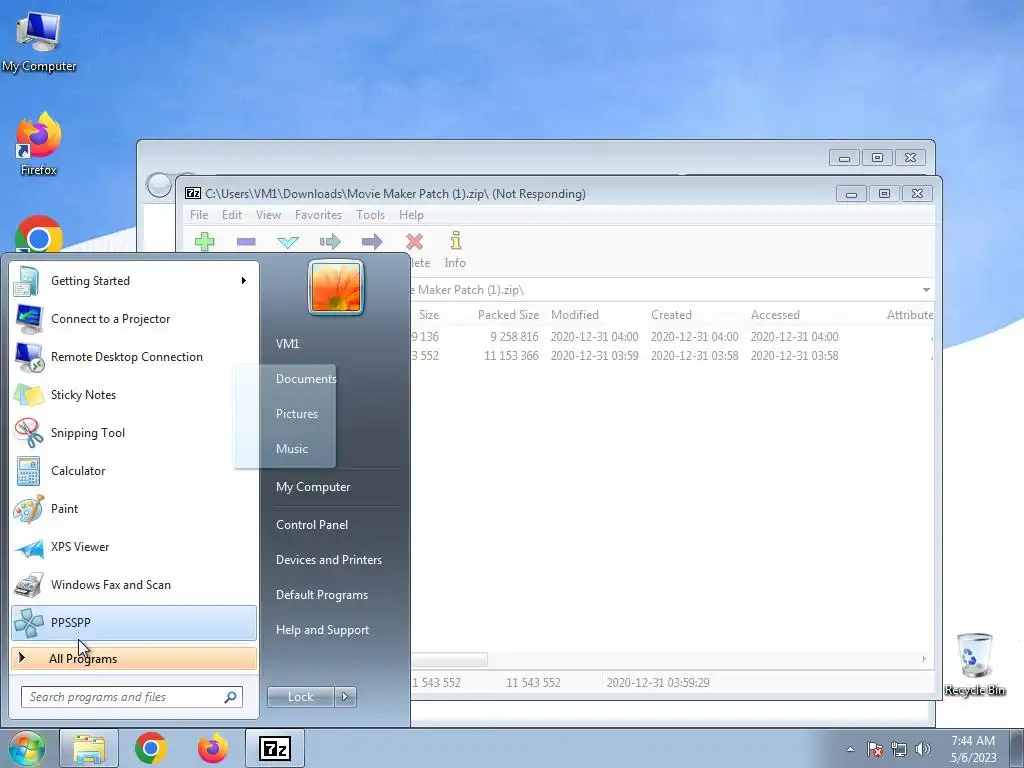Viewport: 1024px width, 768px height.
Task: Open Firefox from the taskbar
Action: (213, 748)
